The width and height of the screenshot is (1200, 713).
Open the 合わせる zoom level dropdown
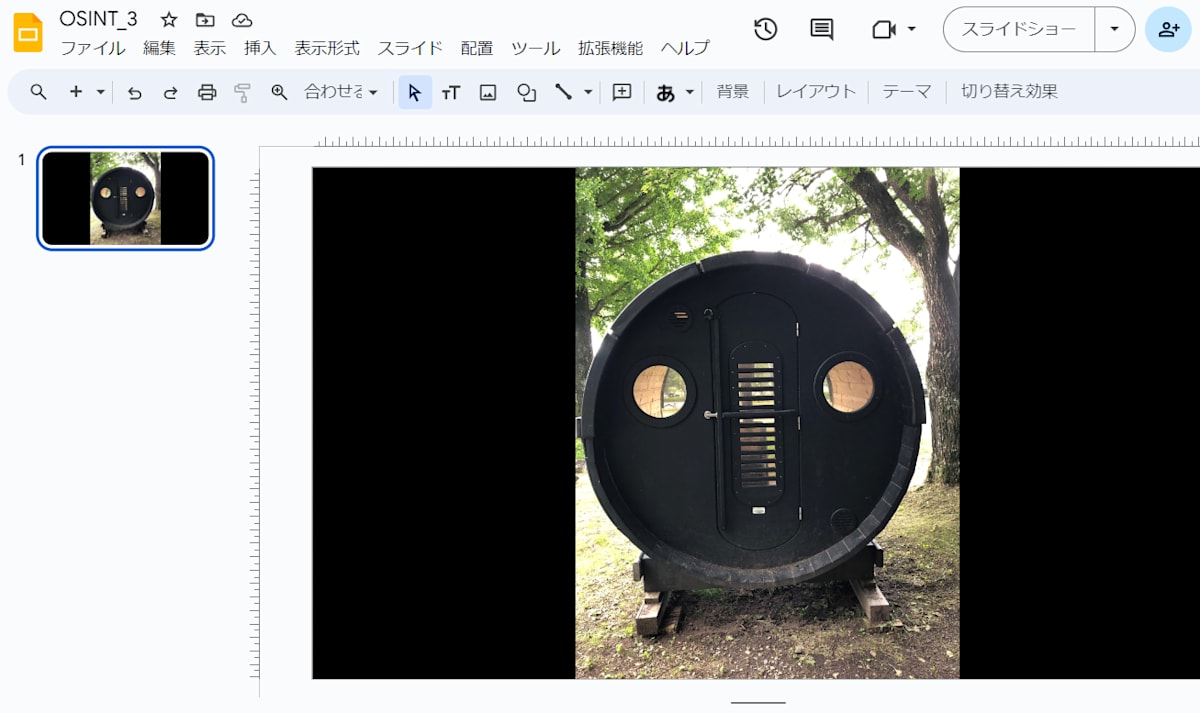pyautogui.click(x=341, y=92)
